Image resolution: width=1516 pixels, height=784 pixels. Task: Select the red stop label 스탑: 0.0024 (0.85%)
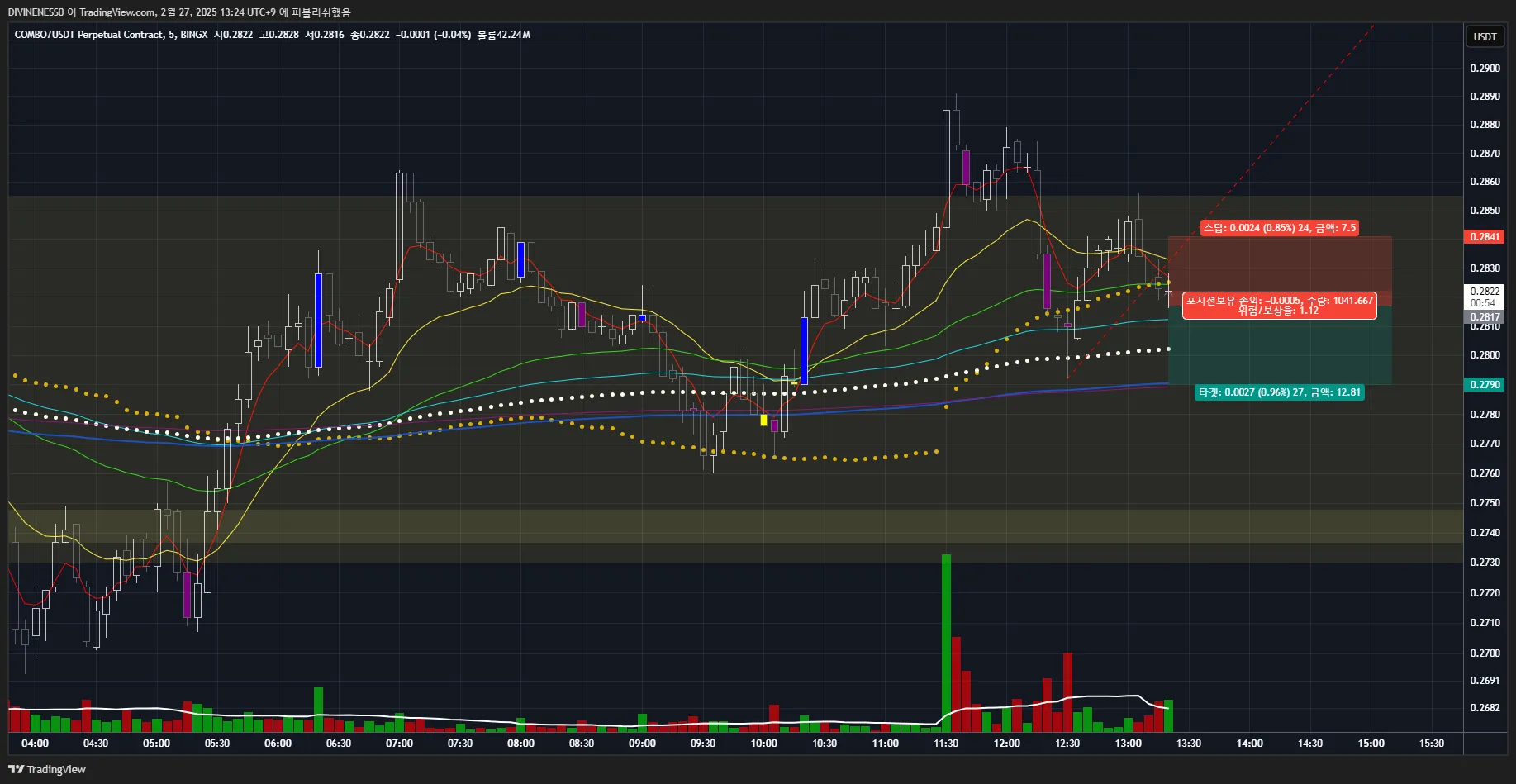tap(1280, 228)
